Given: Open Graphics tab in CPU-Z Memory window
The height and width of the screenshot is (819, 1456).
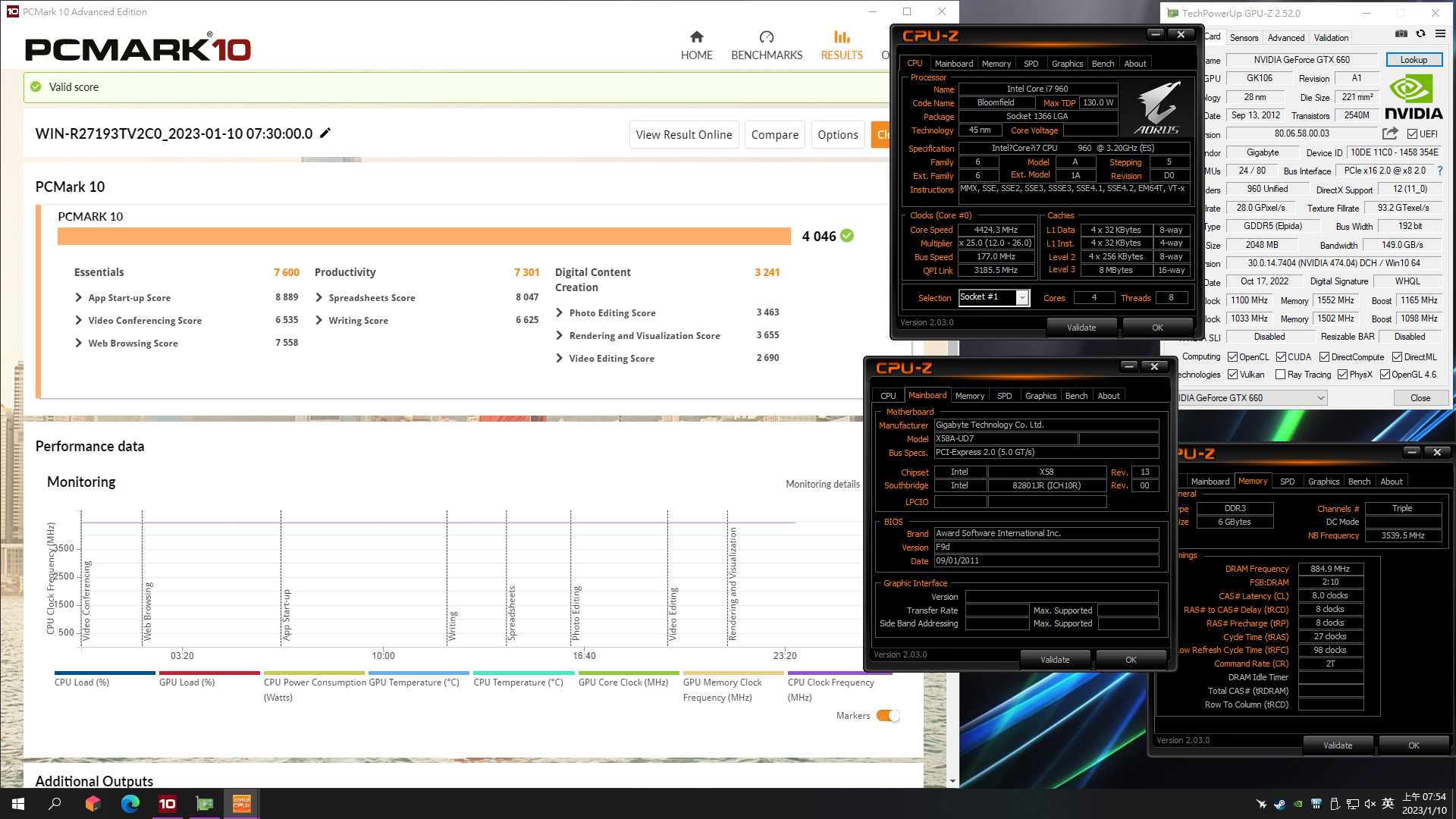Looking at the screenshot, I should coord(1323,482).
